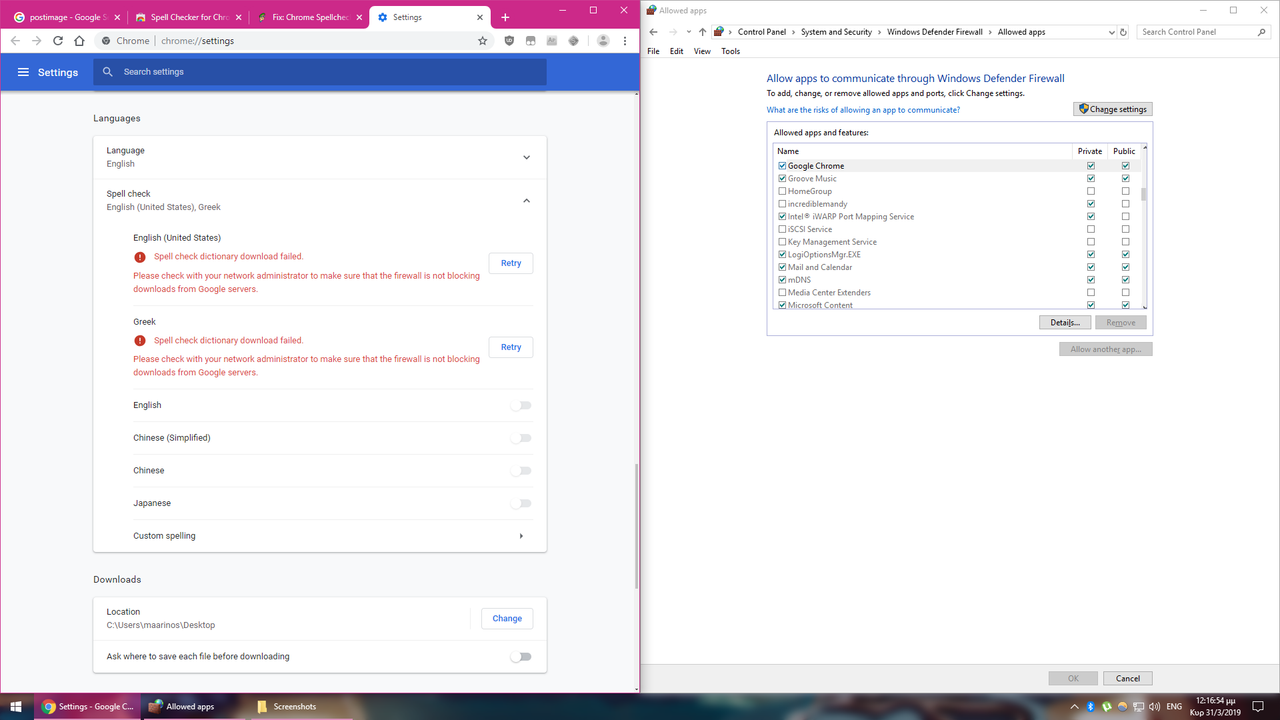
Task: Open Chrome's profile avatar menu
Action: click(x=603, y=41)
